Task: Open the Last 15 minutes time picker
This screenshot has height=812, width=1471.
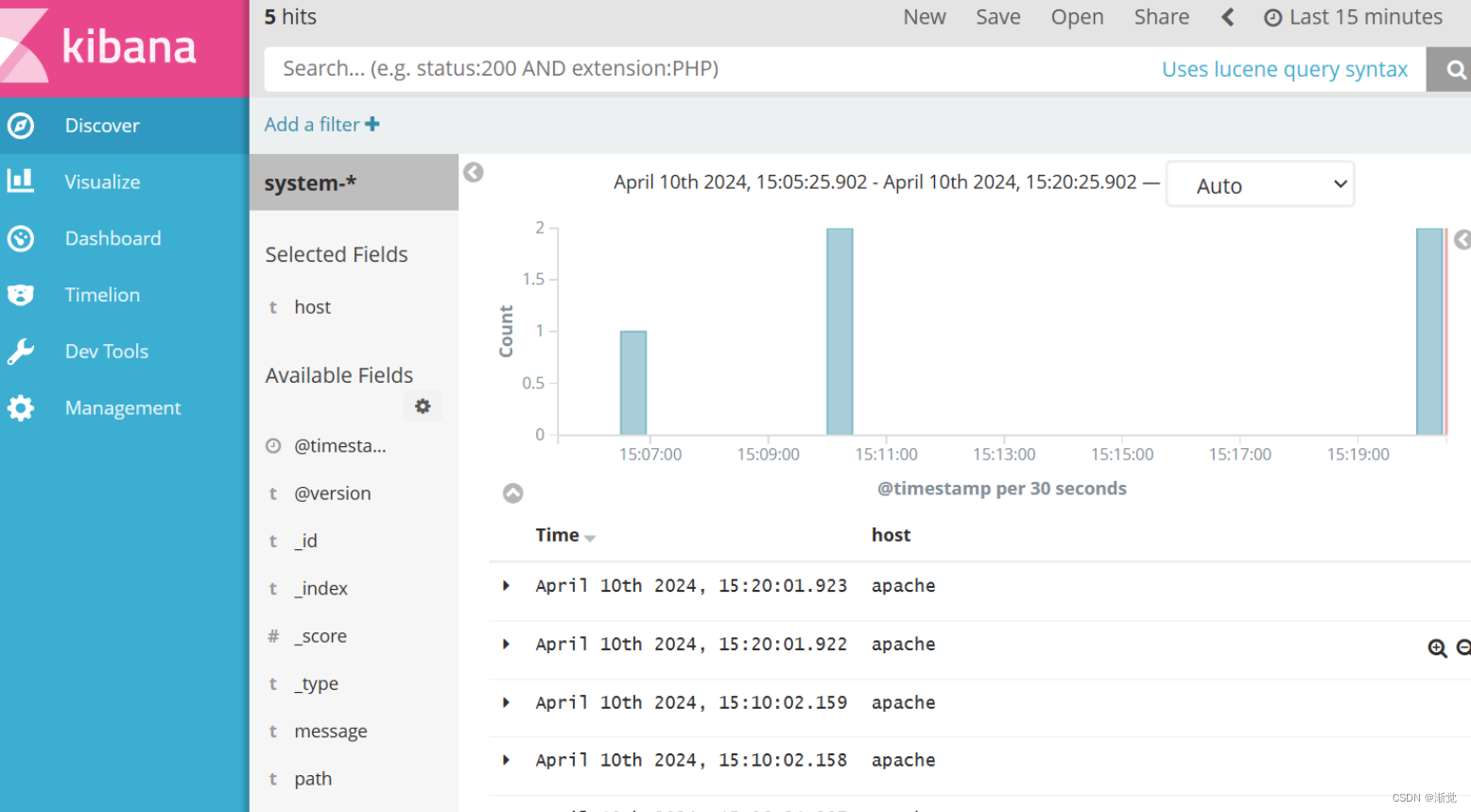Action: click(1354, 17)
